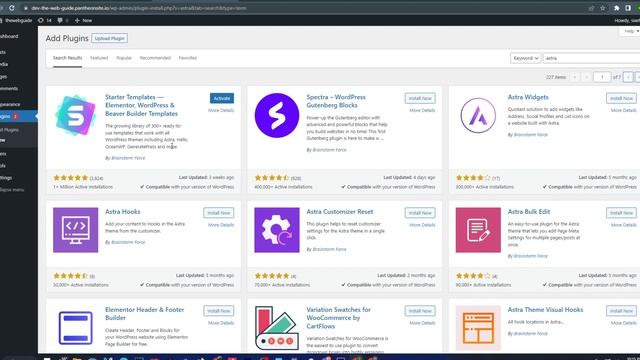Install Variation Swatches for WooCommerce
640x360 pixels.
pyautogui.click(x=420, y=311)
